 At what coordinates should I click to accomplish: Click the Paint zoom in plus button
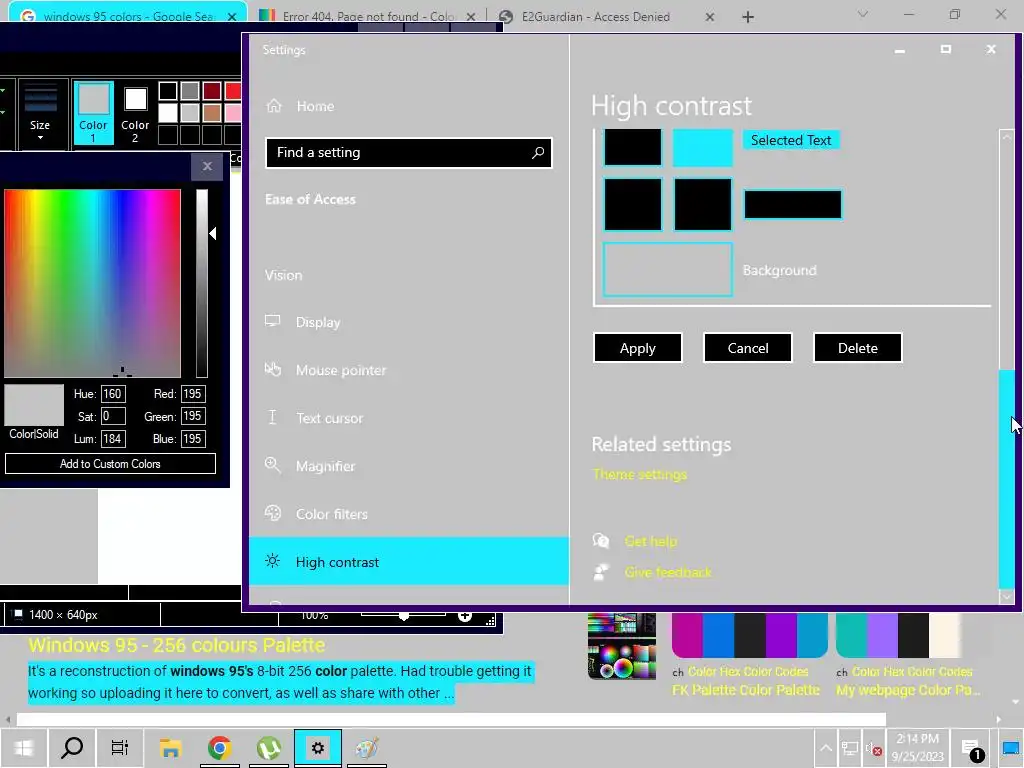click(464, 616)
